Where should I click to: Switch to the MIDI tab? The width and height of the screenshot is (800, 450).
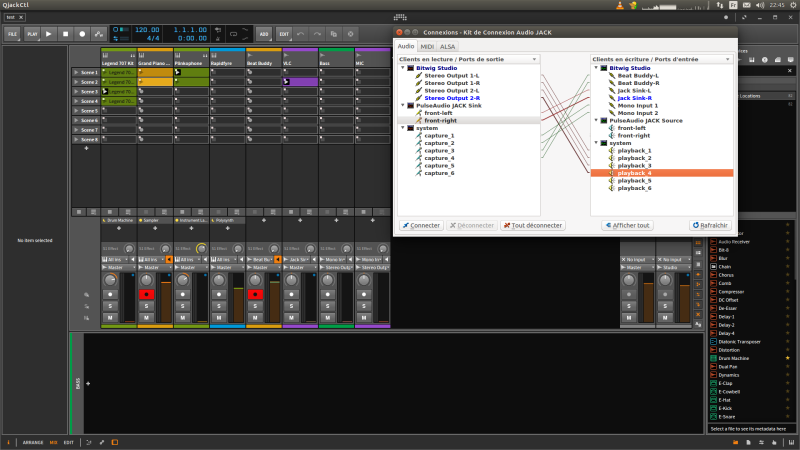427,46
